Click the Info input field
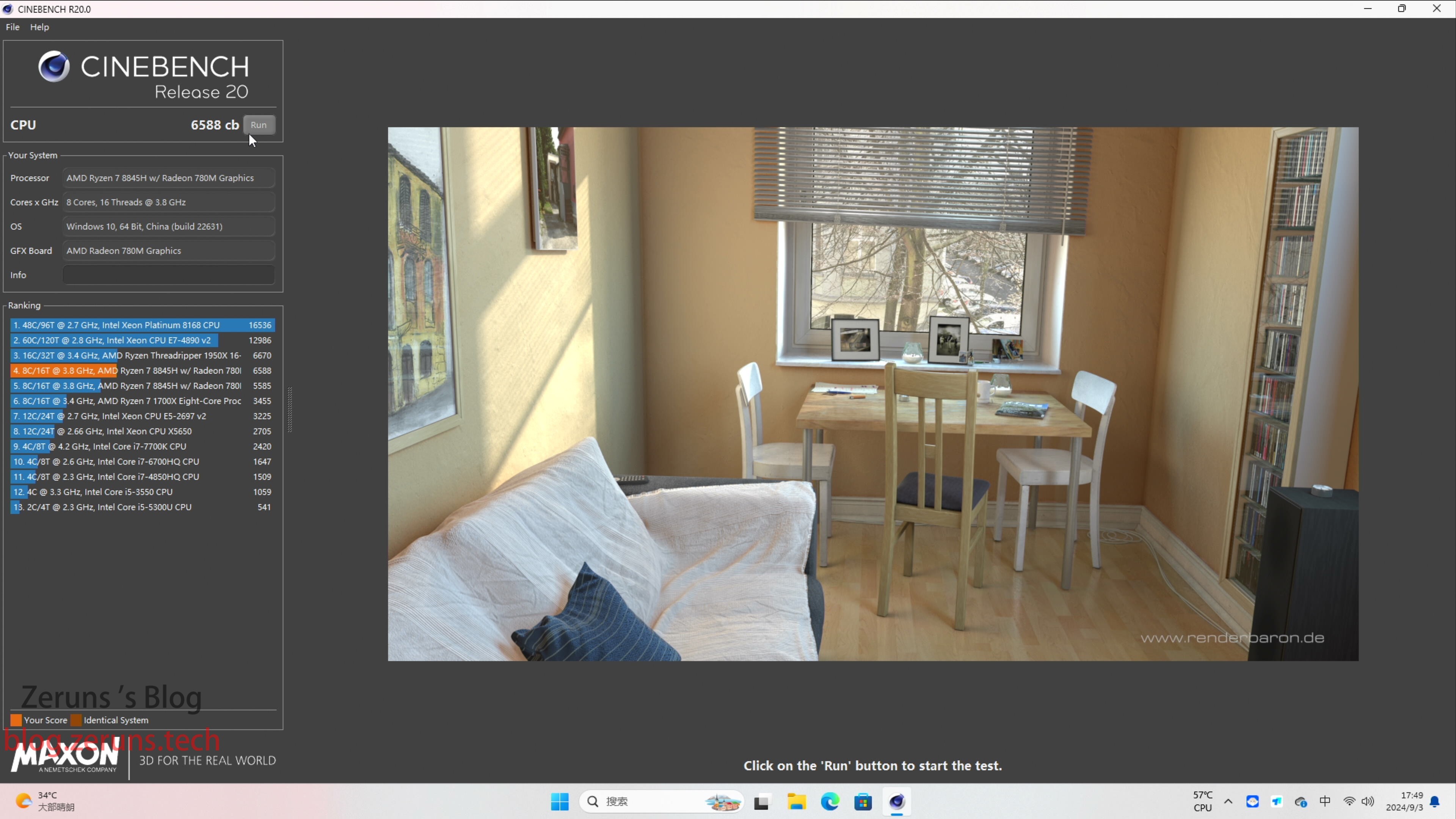 pos(168,275)
